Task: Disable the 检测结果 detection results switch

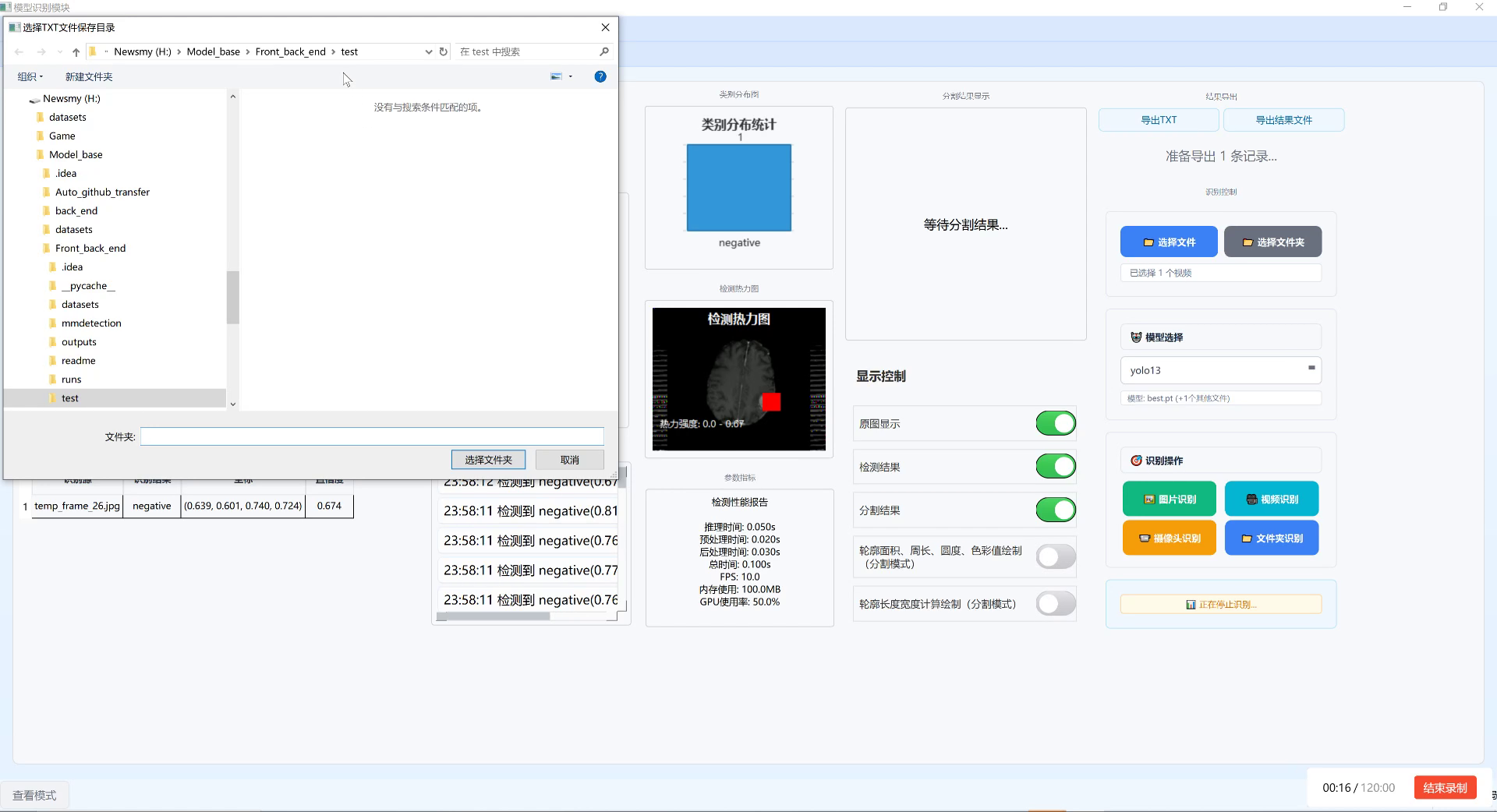Action: 1055,466
